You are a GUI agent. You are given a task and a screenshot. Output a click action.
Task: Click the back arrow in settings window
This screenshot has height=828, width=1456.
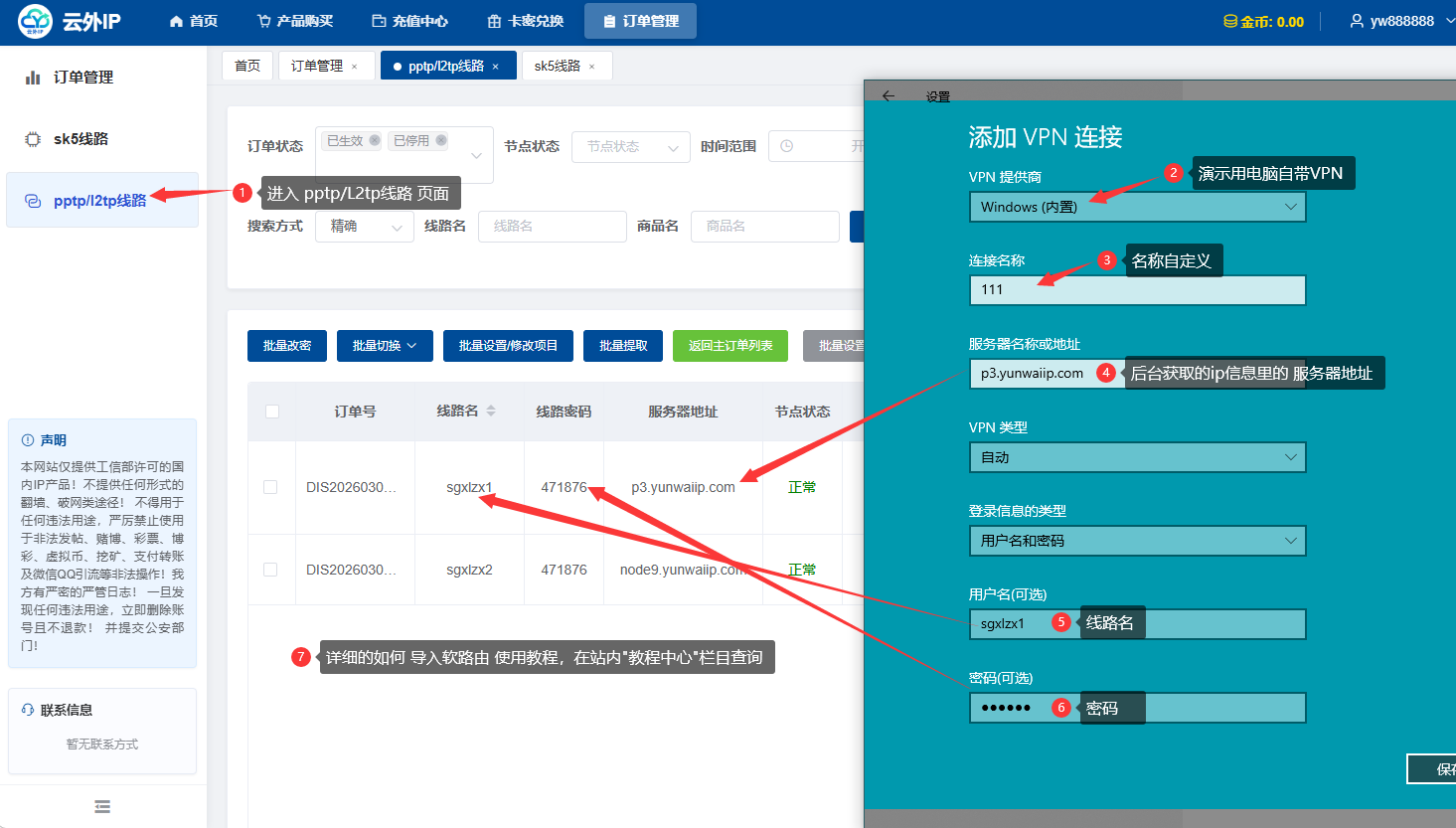click(x=889, y=96)
